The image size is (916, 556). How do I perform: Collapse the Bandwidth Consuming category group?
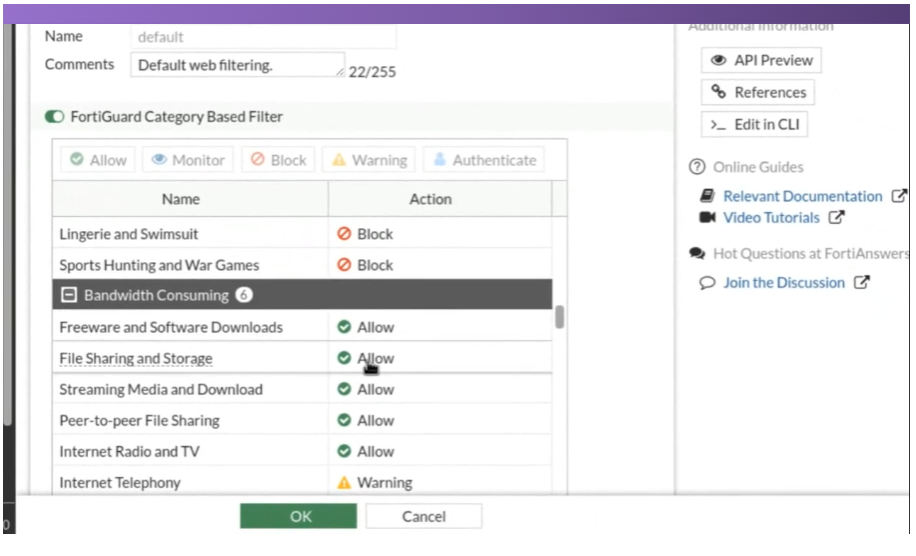pos(69,295)
